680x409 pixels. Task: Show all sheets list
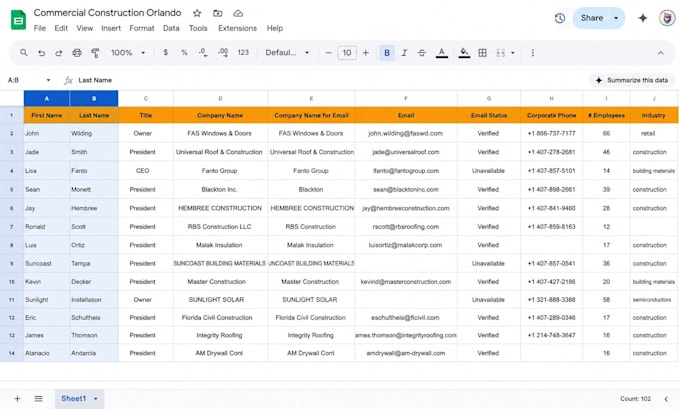[39, 399]
